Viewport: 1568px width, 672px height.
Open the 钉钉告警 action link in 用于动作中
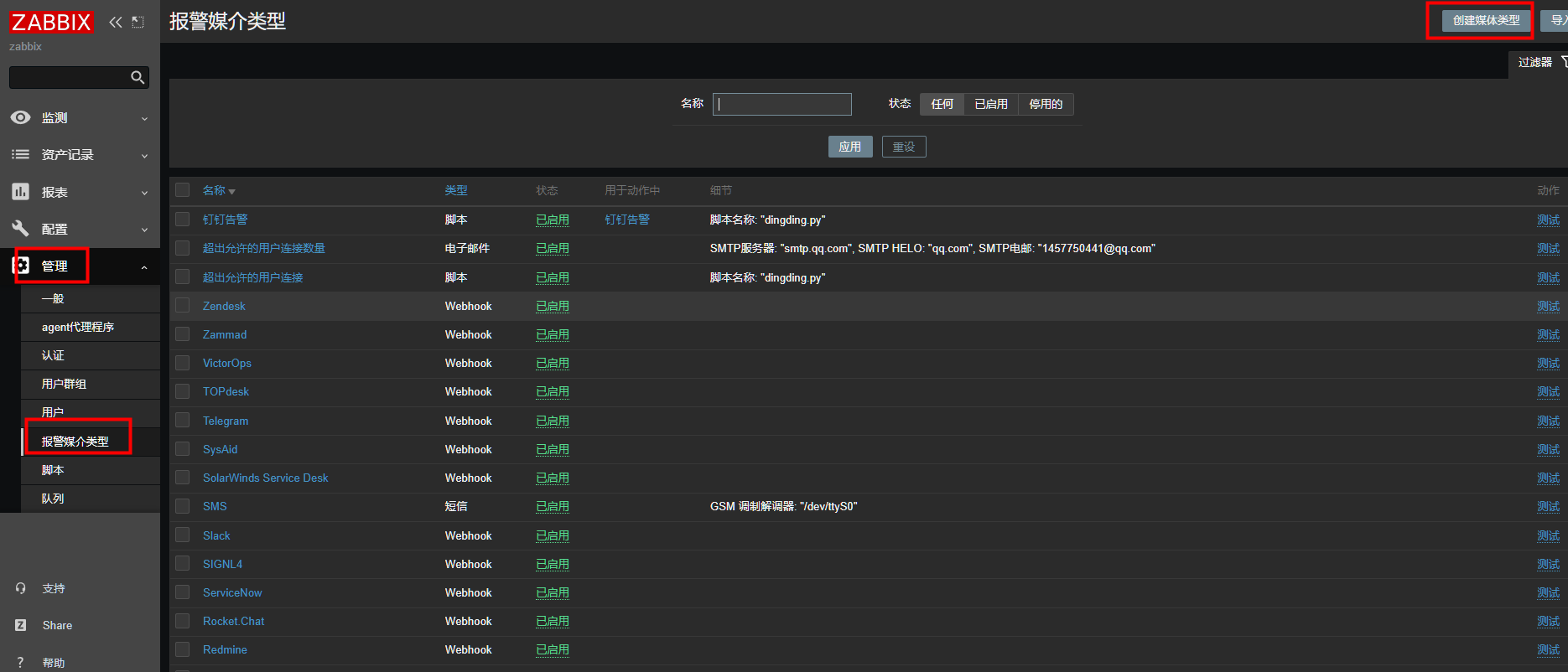[x=627, y=220]
